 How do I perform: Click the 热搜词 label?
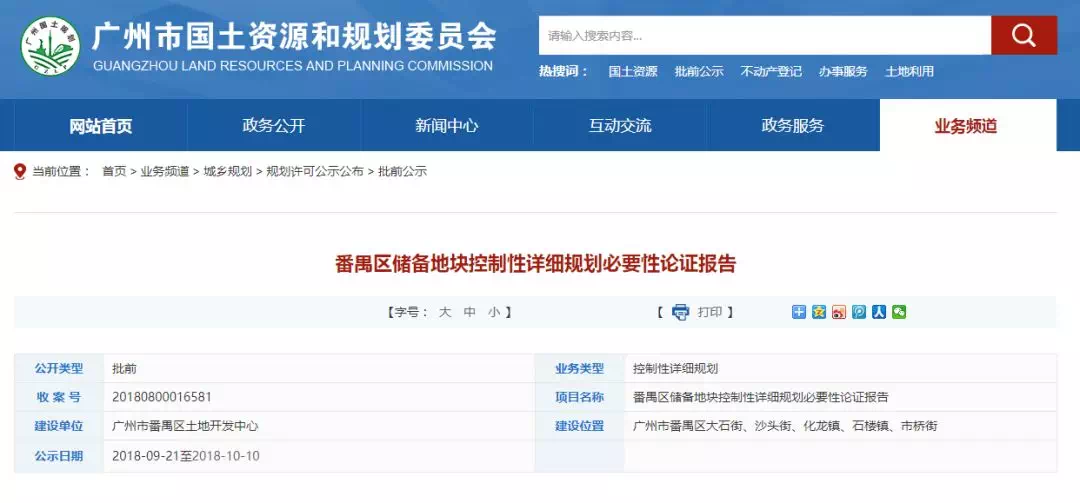point(563,72)
